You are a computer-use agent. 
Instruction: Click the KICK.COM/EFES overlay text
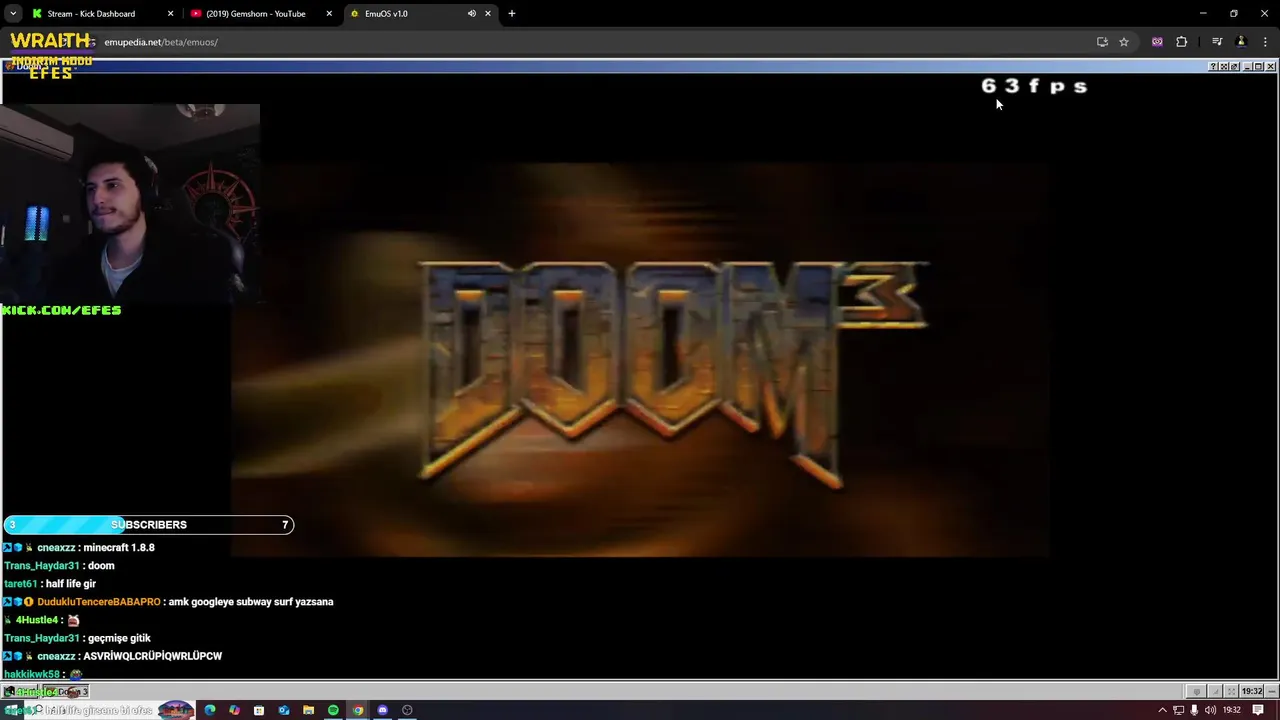(x=61, y=310)
